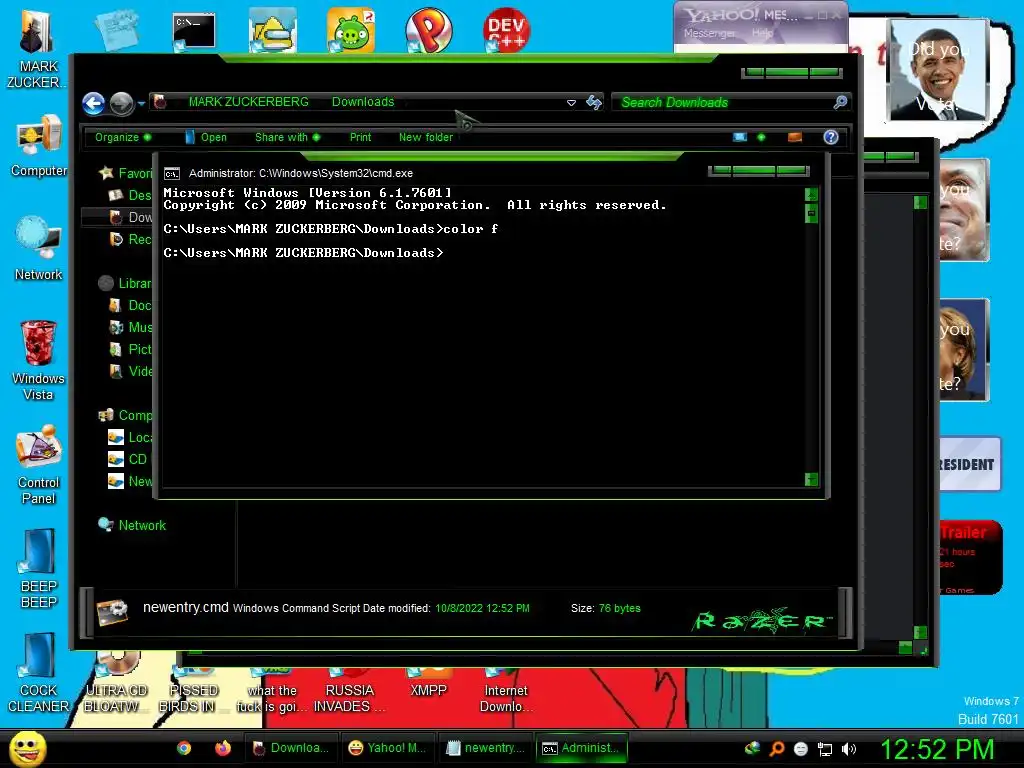Open the Network desktop icon
Image resolution: width=1024 pixels, height=768 pixels.
tap(38, 249)
